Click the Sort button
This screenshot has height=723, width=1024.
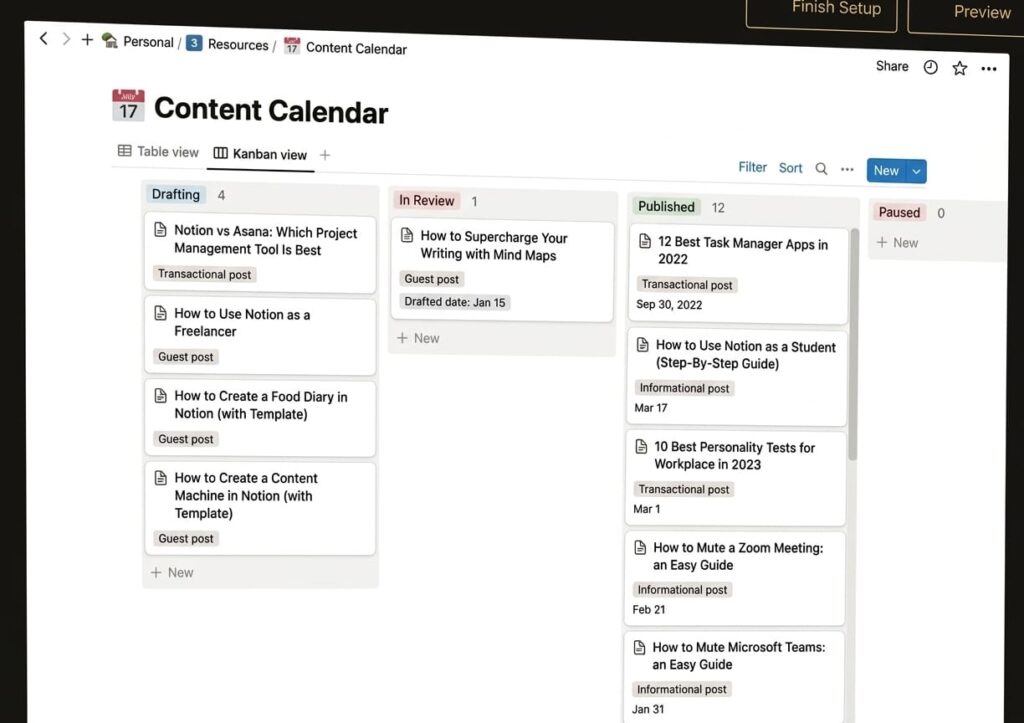click(790, 168)
